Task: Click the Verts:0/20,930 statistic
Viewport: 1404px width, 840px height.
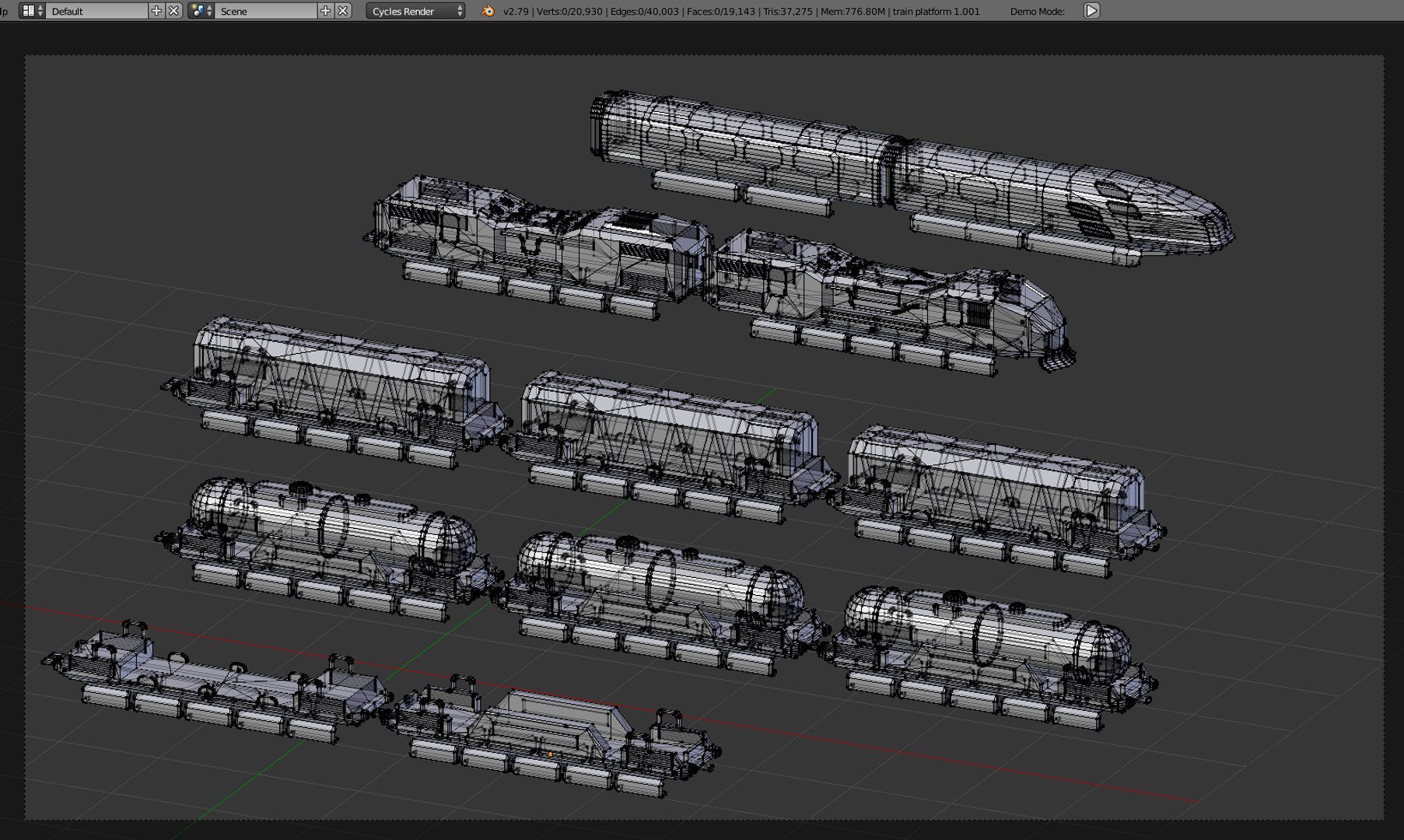Action: [x=569, y=12]
